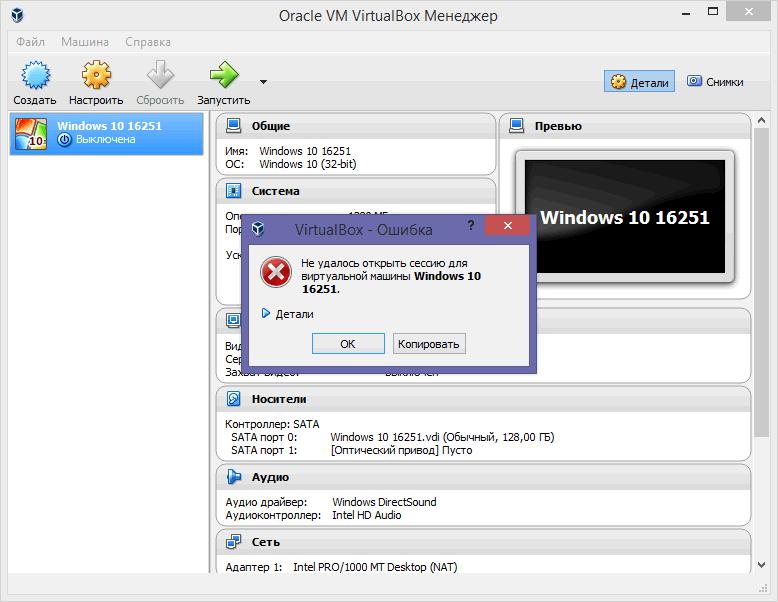
Task: Click the Сеть section header text
Action: coord(265,542)
